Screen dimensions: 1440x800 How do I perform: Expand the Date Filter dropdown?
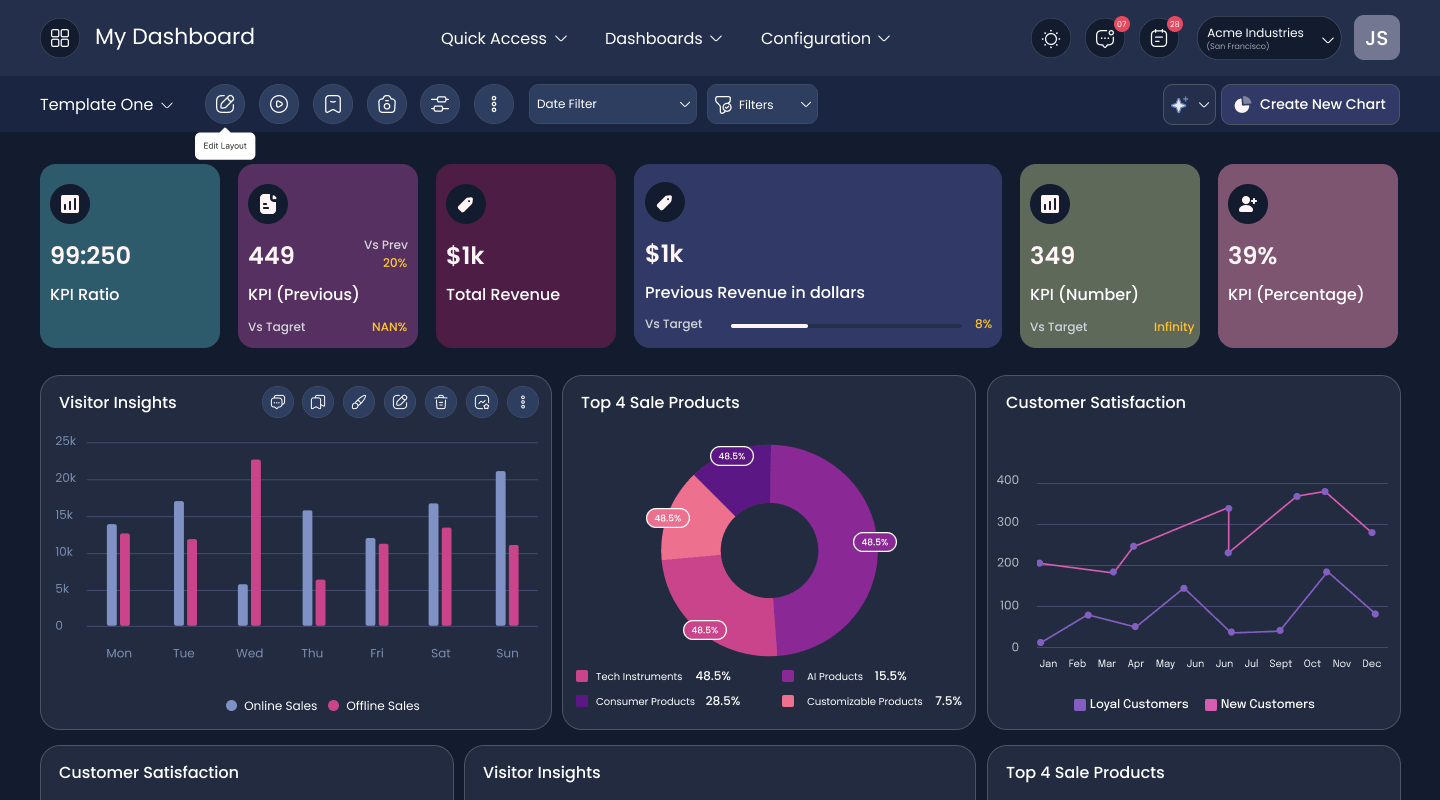tap(613, 104)
